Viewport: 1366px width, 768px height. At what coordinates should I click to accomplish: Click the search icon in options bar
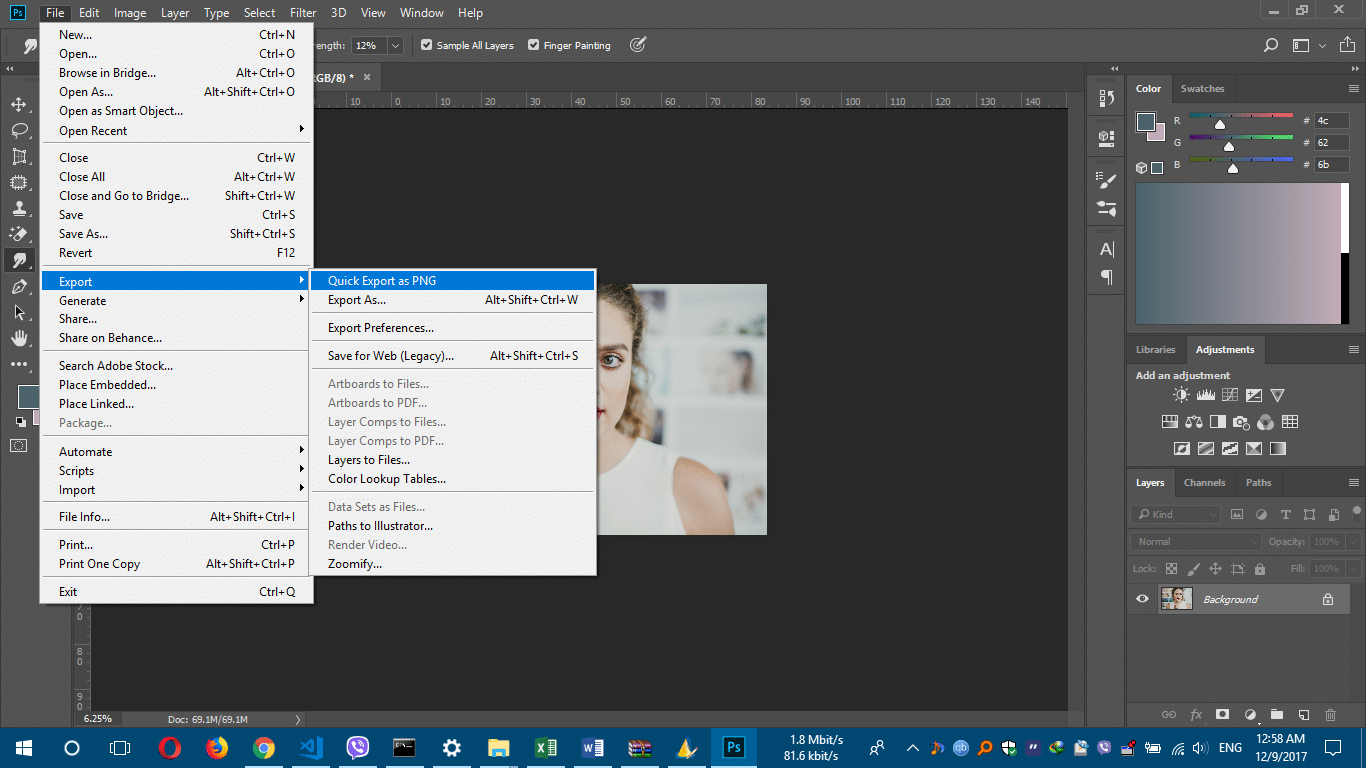1271,45
